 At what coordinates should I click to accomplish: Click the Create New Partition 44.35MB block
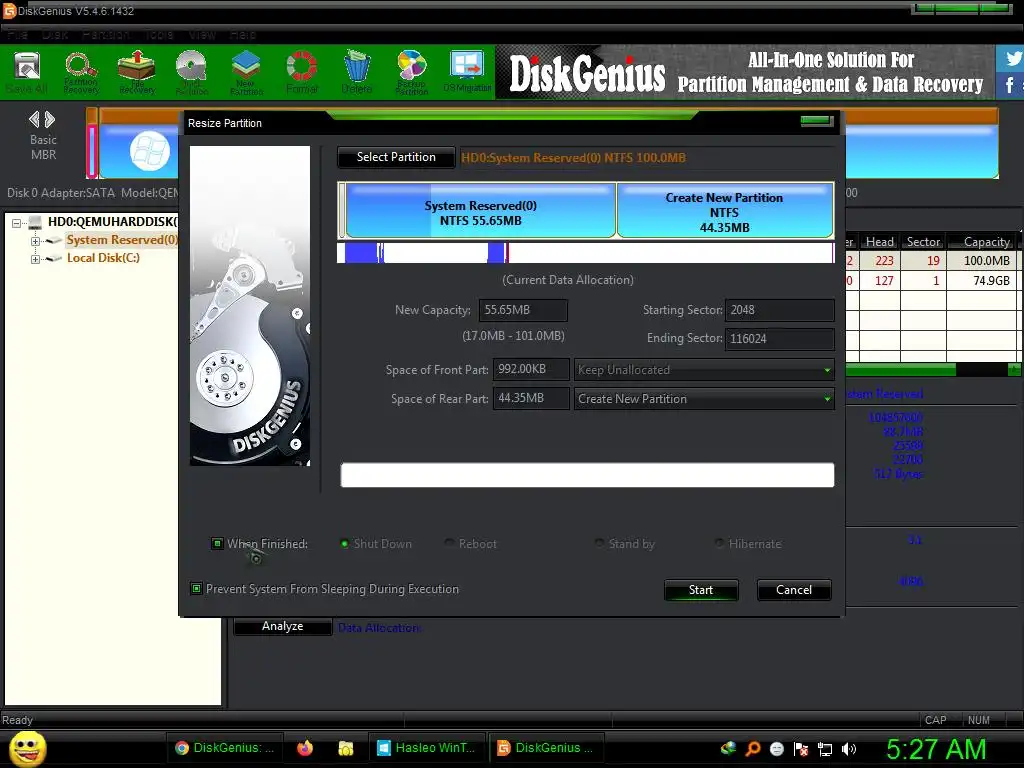(x=725, y=210)
